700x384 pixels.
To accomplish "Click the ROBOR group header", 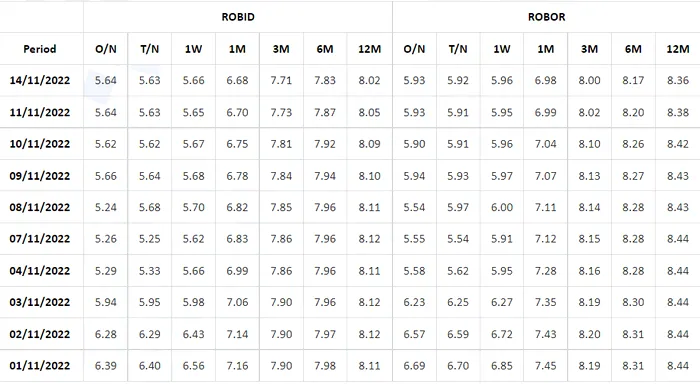I will (546, 17).
